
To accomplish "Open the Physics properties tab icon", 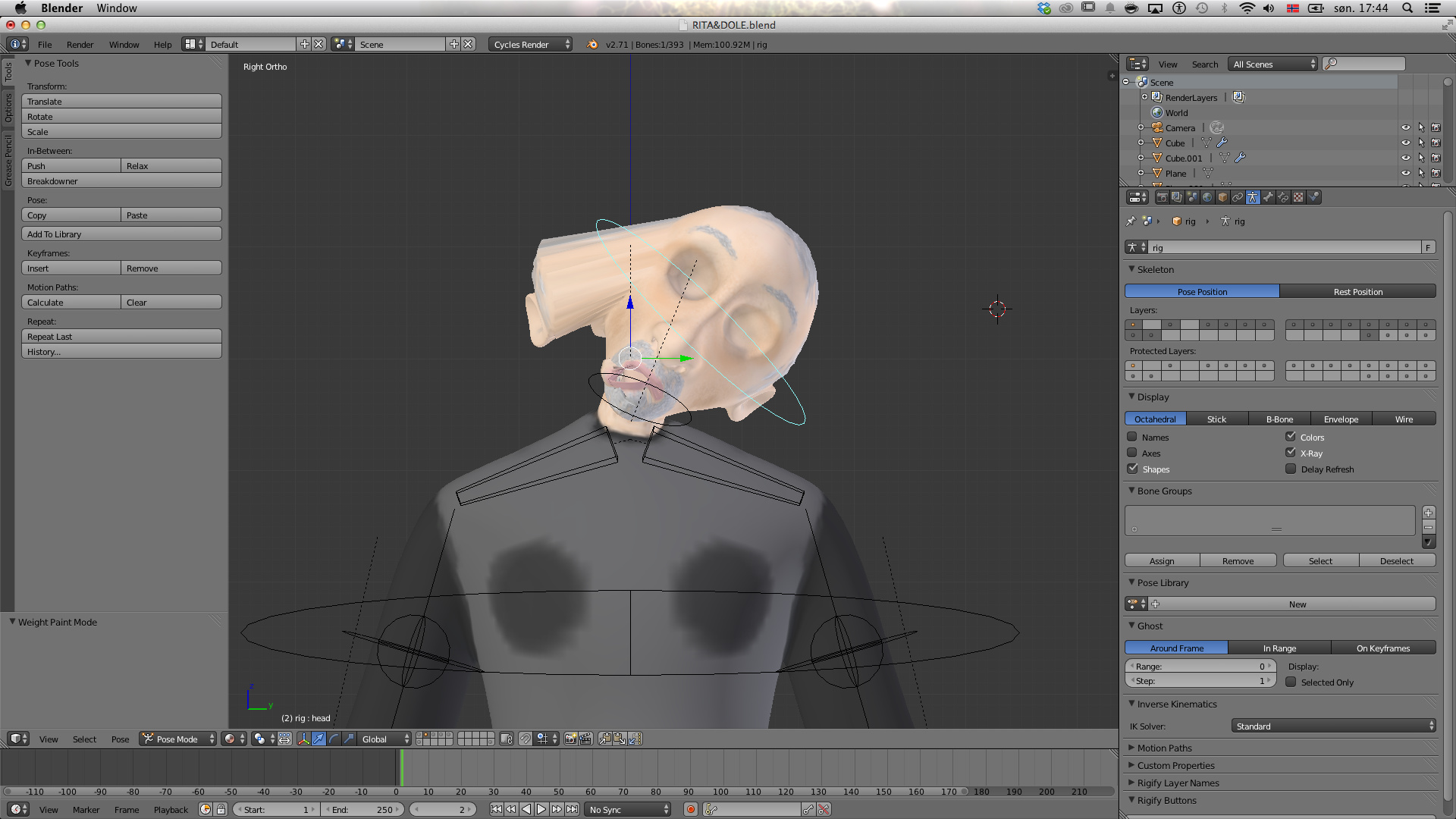I will (1314, 197).
